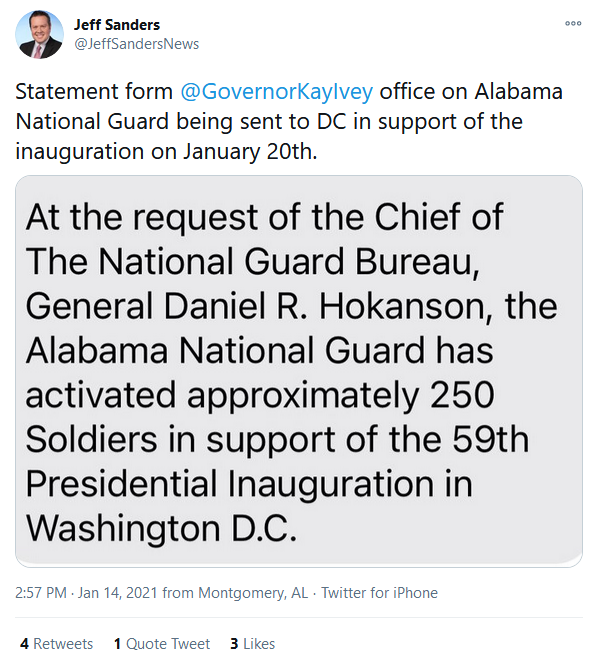
Task: Click 'January 20th' in the tweet text
Action: pyautogui.click(x=250, y=151)
